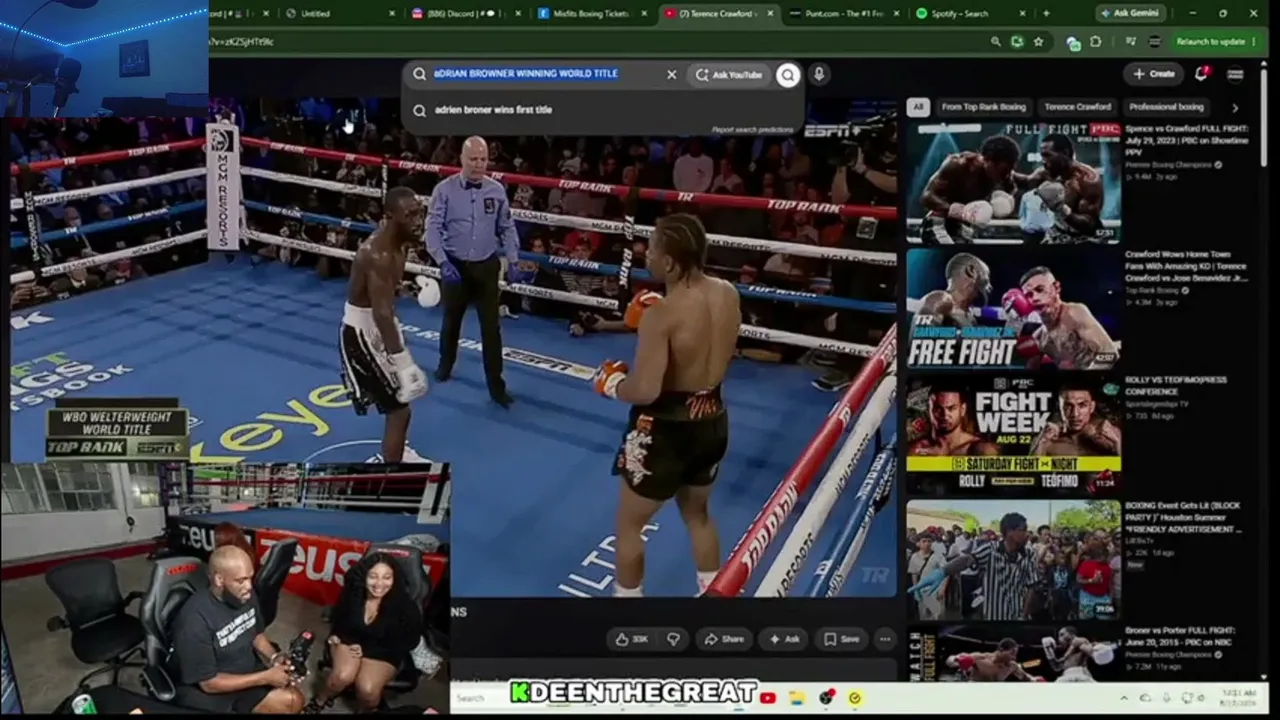Click the YouTube search magnifier button
Screen dimensions: 1280x720
coord(788,75)
